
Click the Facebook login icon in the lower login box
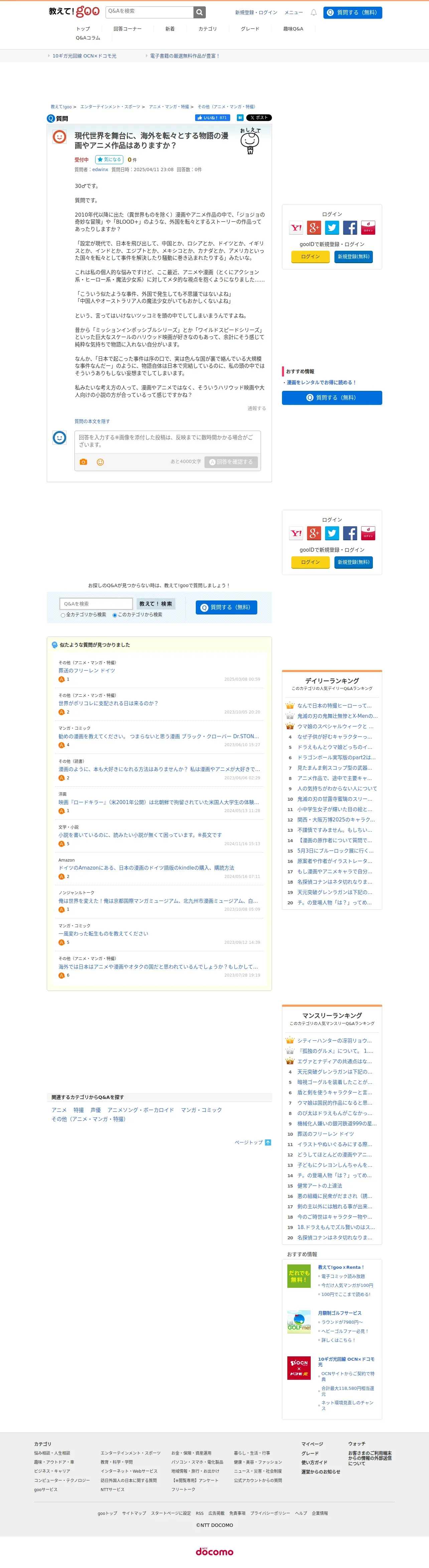click(350, 533)
